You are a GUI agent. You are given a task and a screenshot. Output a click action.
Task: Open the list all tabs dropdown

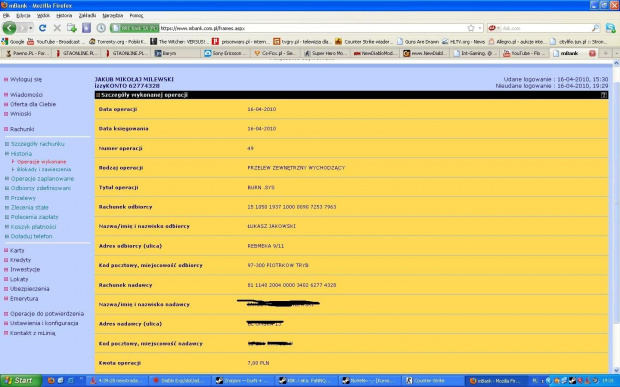click(616, 53)
